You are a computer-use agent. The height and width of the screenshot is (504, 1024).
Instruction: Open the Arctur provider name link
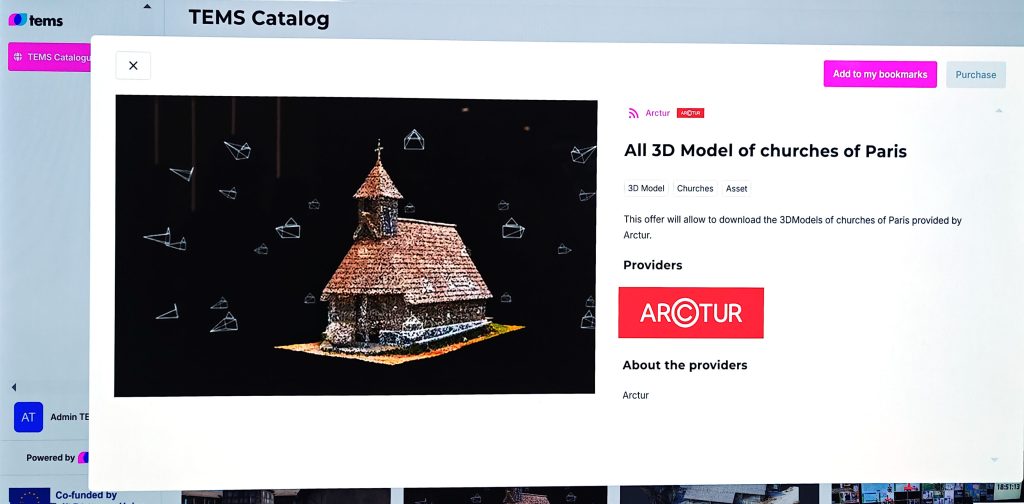pyautogui.click(x=657, y=113)
